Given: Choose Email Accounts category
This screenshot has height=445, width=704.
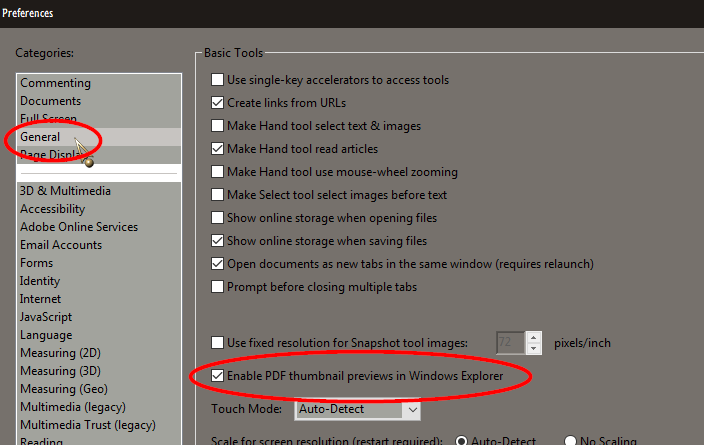Looking at the screenshot, I should point(99,245).
